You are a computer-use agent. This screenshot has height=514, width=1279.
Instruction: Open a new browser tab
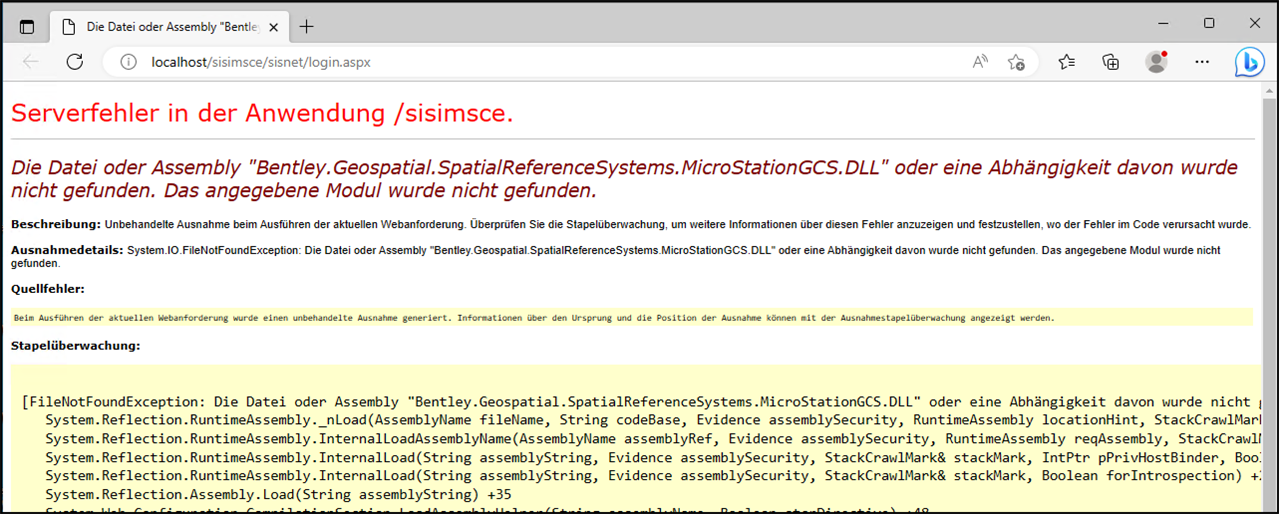pos(307,27)
